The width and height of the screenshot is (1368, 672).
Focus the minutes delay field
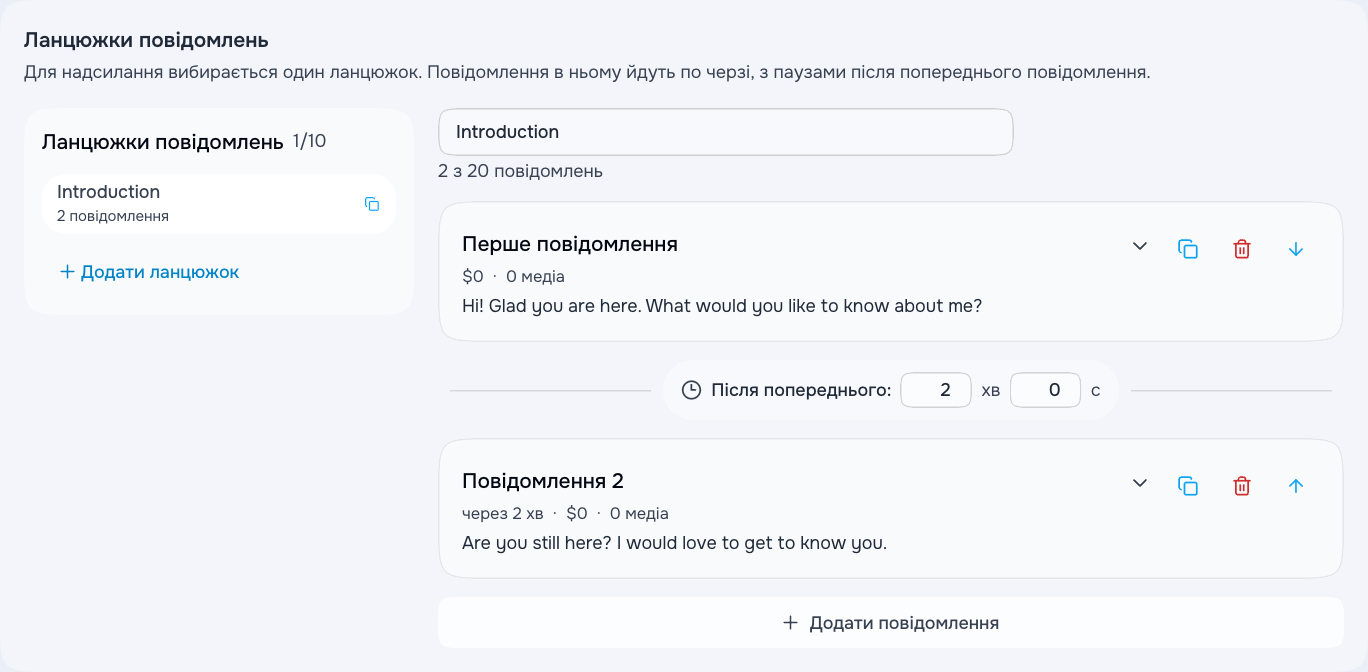coord(936,390)
